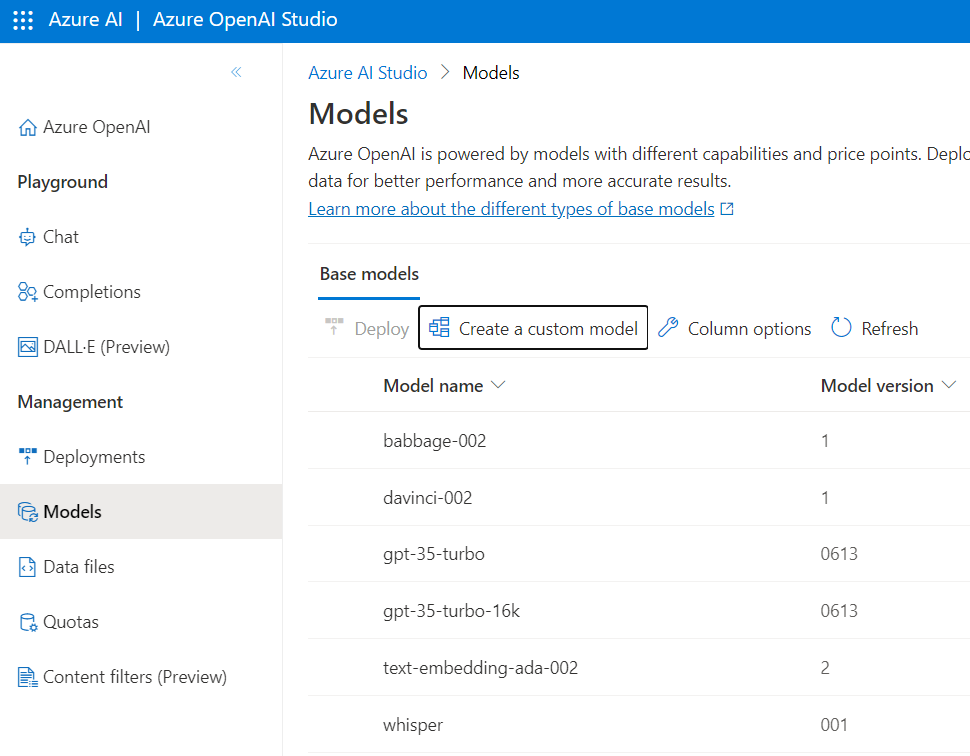Click the external link icon after Learn more
This screenshot has width=970, height=756.
(x=727, y=209)
